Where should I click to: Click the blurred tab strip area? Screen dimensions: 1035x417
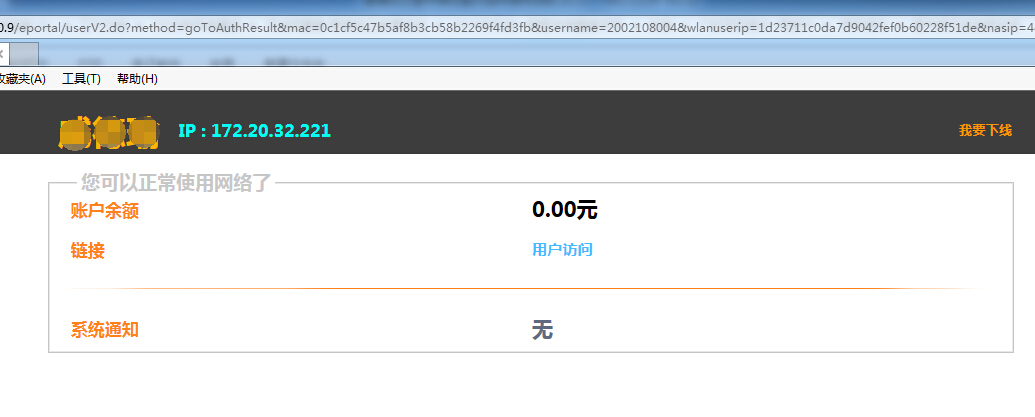500,55
